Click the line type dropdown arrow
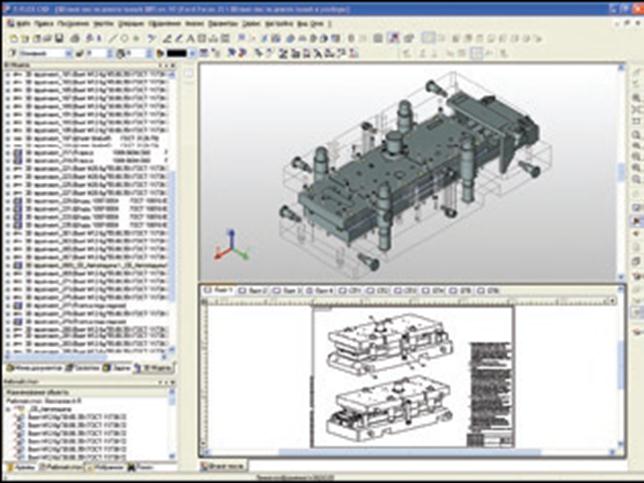The width and height of the screenshot is (644, 483). click(x=69, y=53)
